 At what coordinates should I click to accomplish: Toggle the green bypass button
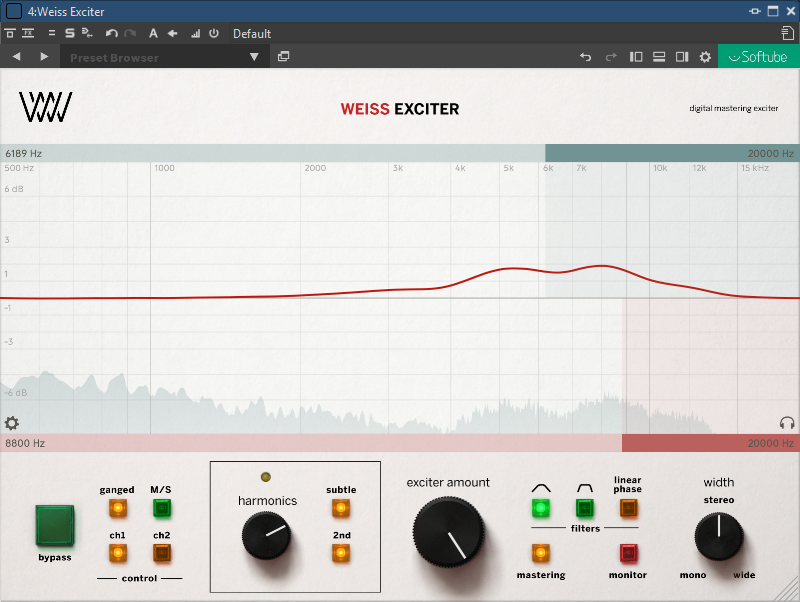pyautogui.click(x=55, y=525)
